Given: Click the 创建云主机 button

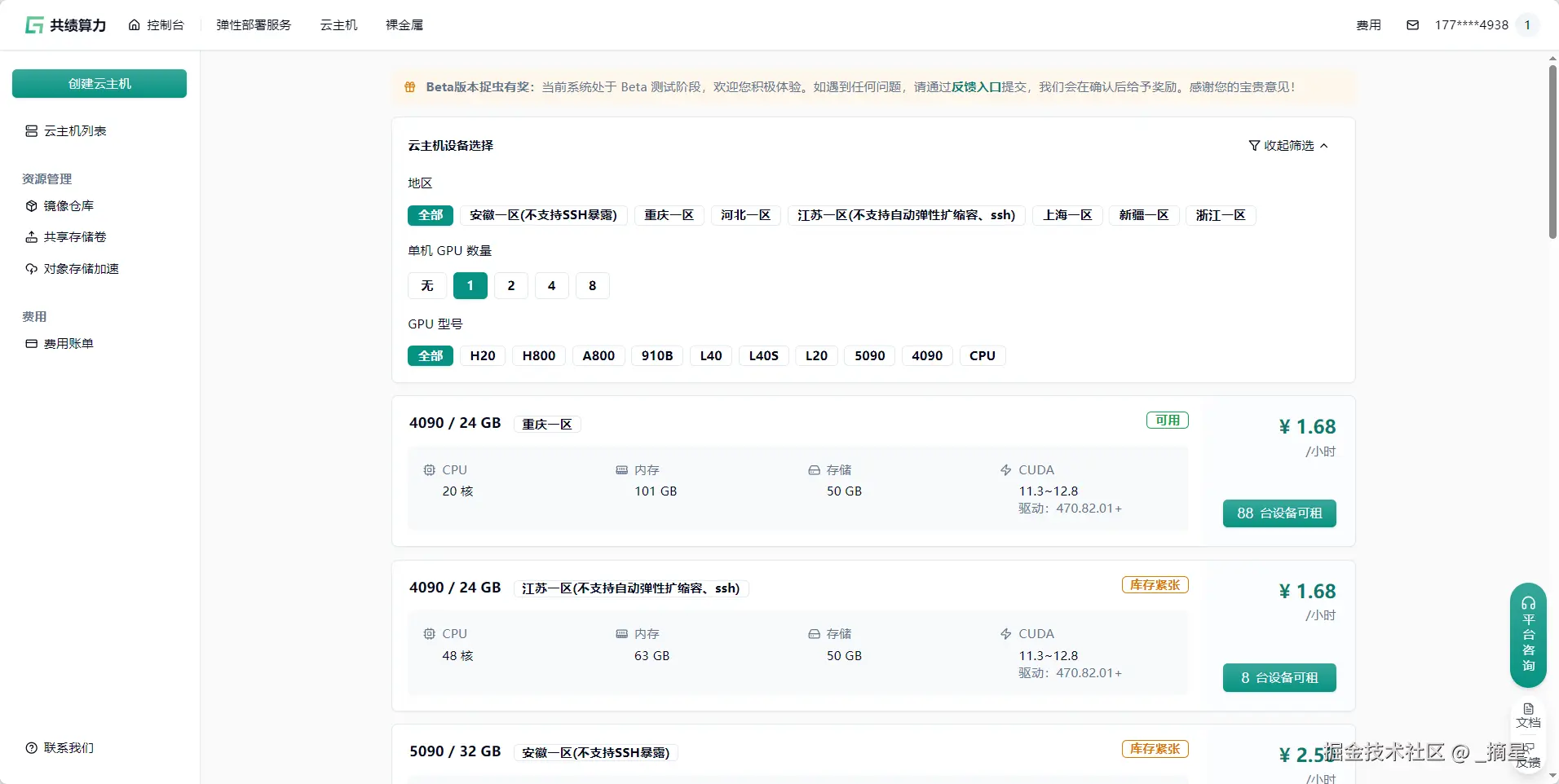Looking at the screenshot, I should tap(99, 84).
